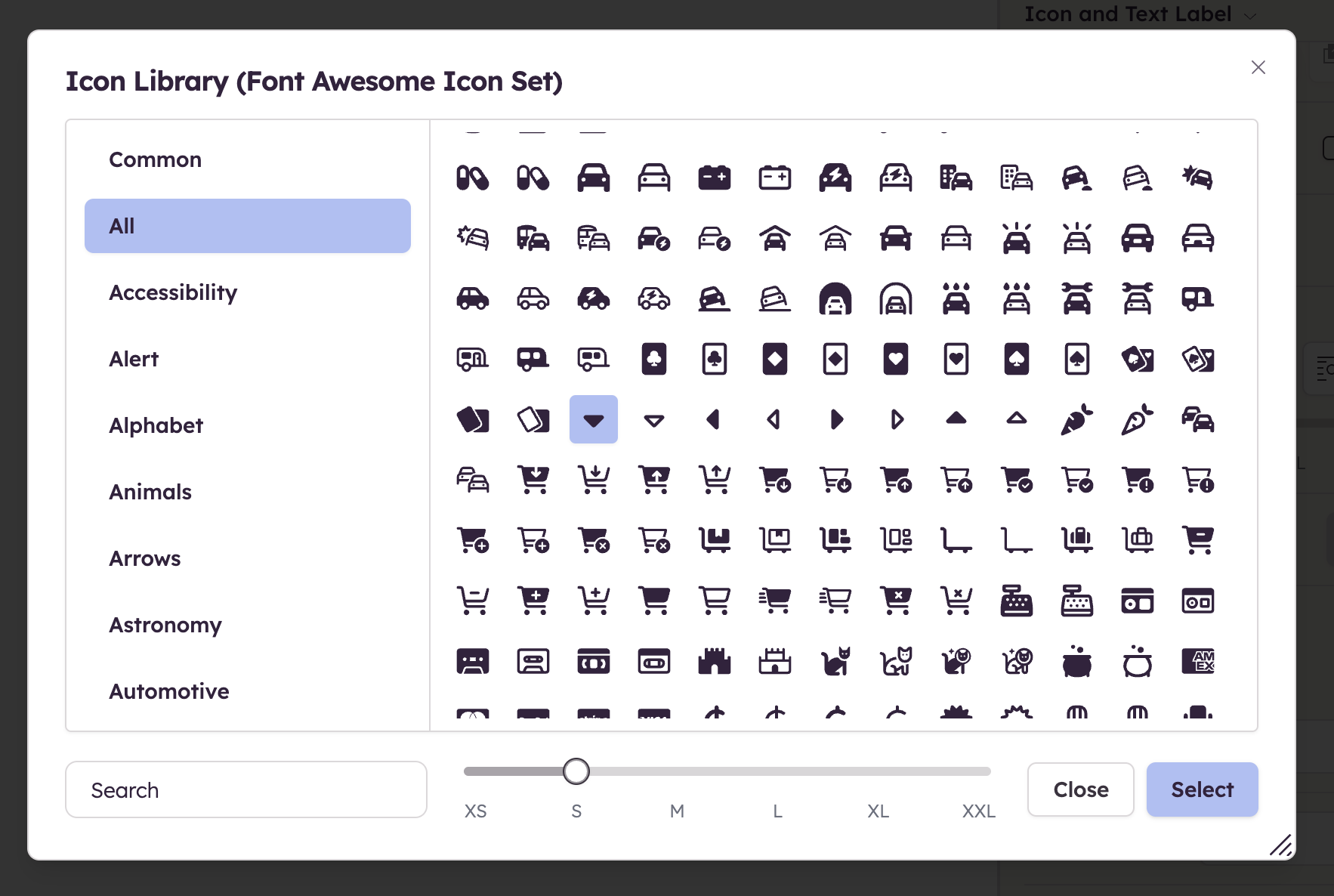Click the Close button
Image resolution: width=1334 pixels, height=896 pixels.
pyautogui.click(x=1080, y=789)
